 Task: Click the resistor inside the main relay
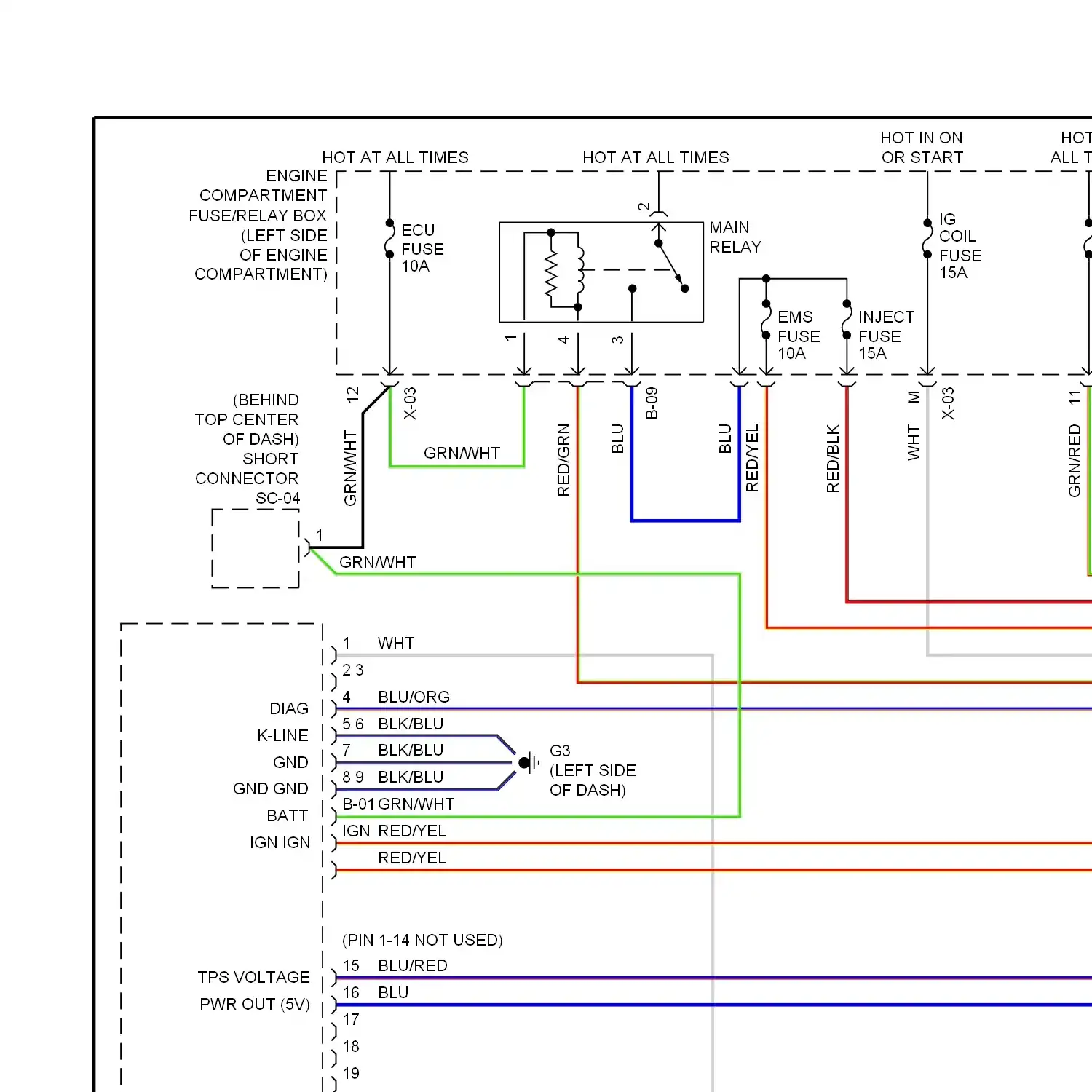[x=551, y=274]
